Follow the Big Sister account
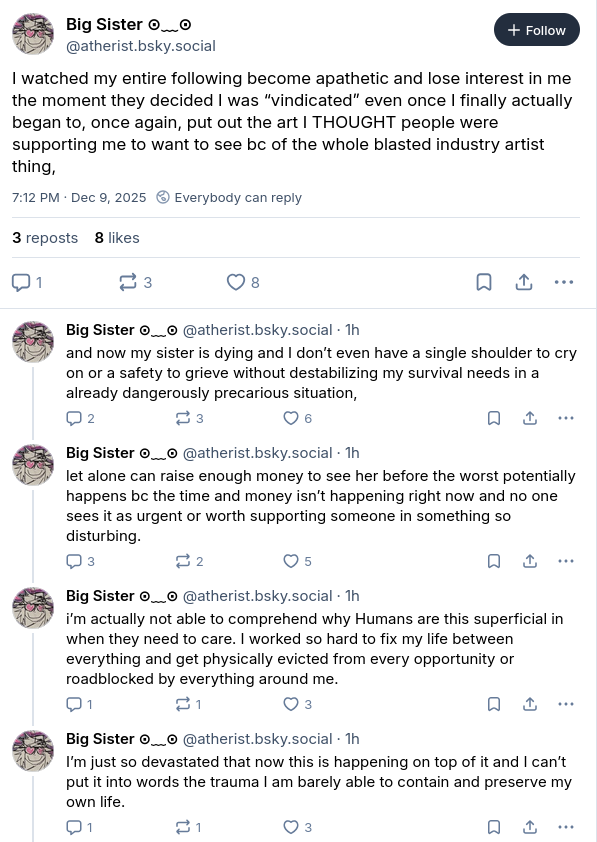Image resolution: width=597 pixels, height=842 pixels. [536, 30]
